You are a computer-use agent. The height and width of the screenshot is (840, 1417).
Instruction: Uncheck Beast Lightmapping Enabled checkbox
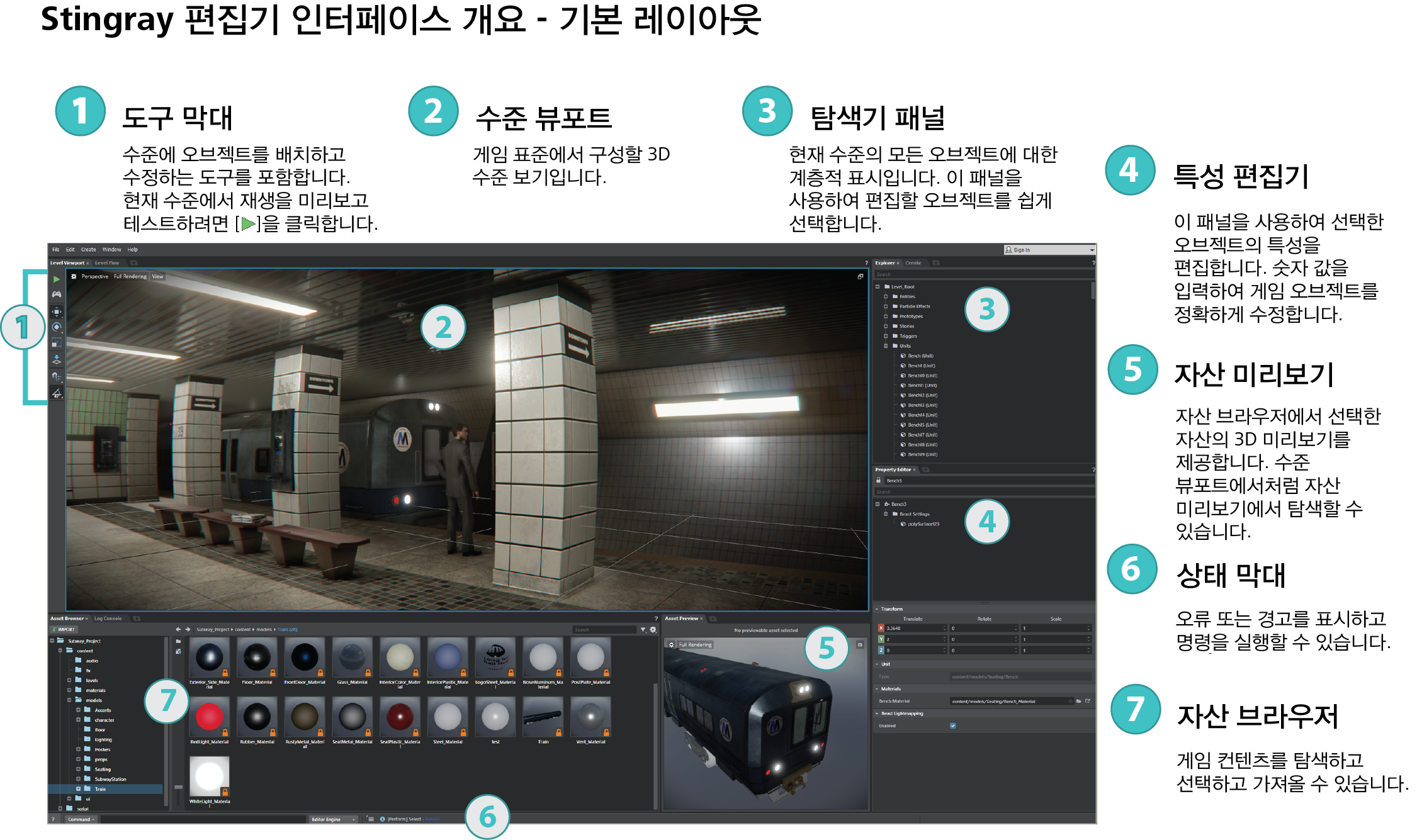click(952, 725)
